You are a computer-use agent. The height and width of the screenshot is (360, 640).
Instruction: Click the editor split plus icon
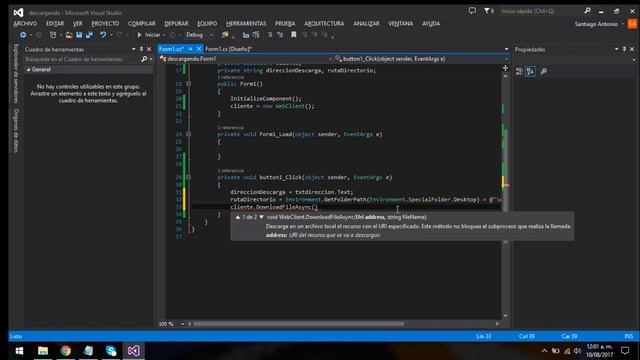click(505, 68)
